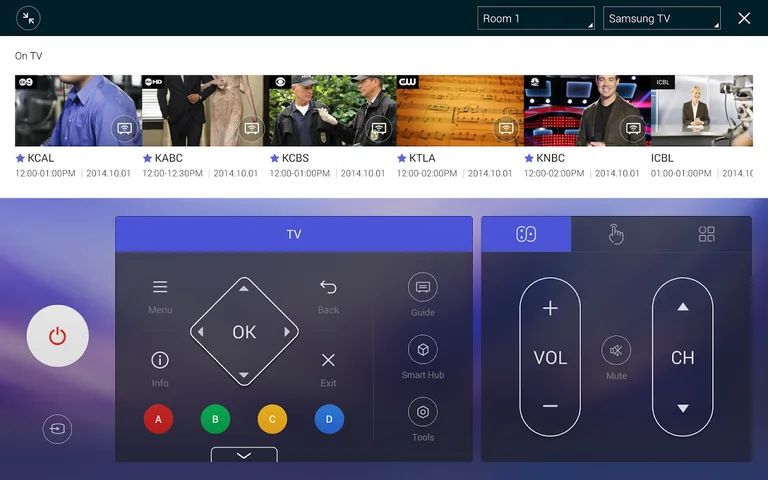
Task: Click the On TV heading
Action: click(x=28, y=56)
